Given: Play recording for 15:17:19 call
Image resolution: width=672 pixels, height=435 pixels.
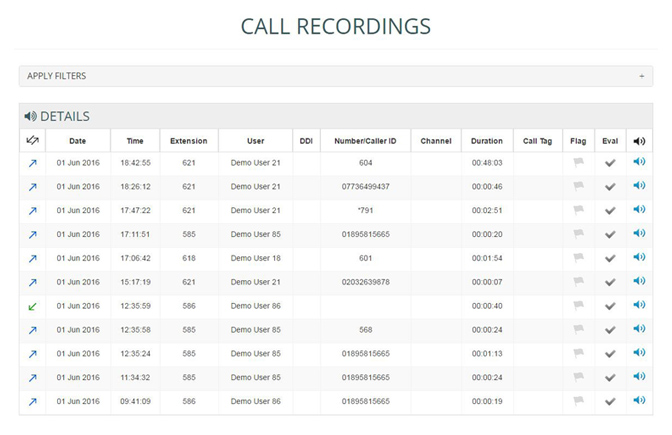Looking at the screenshot, I should click(x=639, y=281).
